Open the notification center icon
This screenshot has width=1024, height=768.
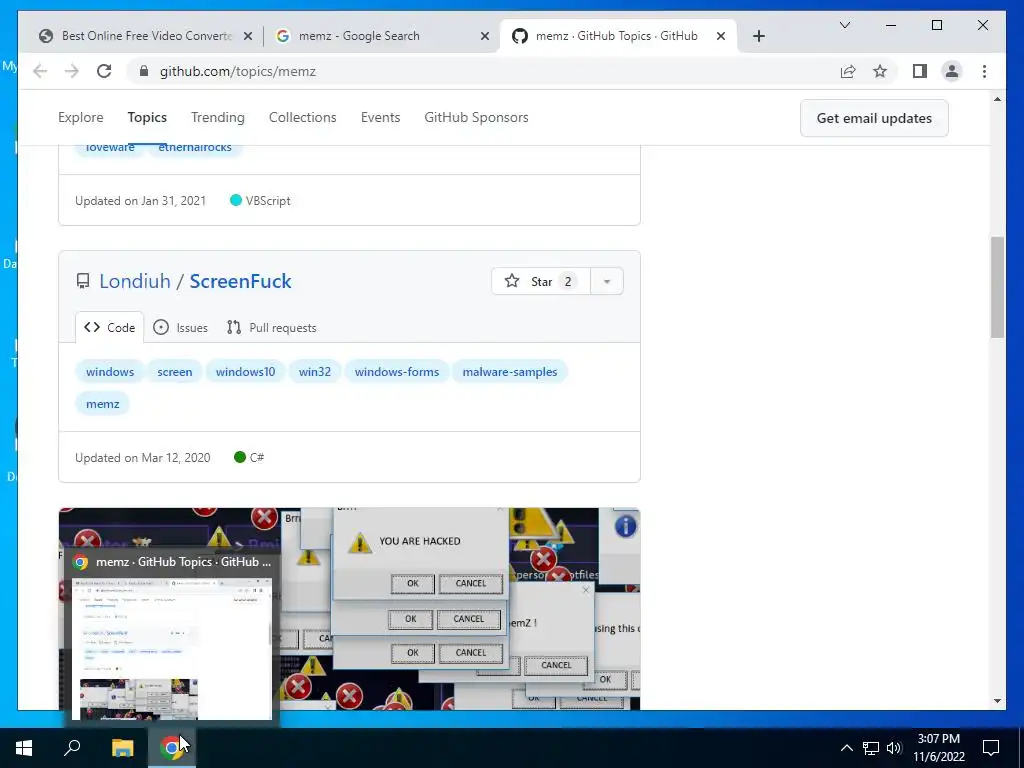(x=991, y=748)
